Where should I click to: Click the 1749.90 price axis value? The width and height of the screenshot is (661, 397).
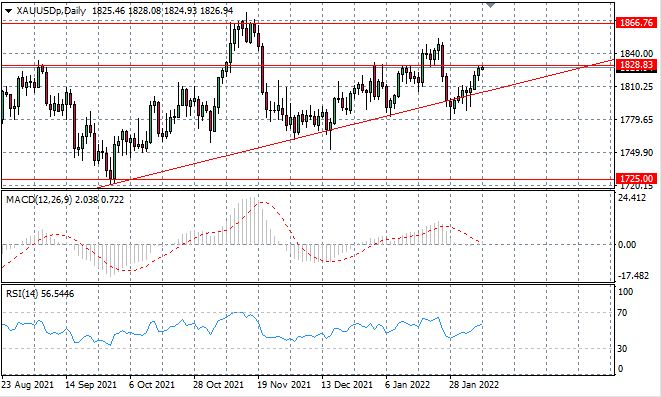[x=637, y=153]
